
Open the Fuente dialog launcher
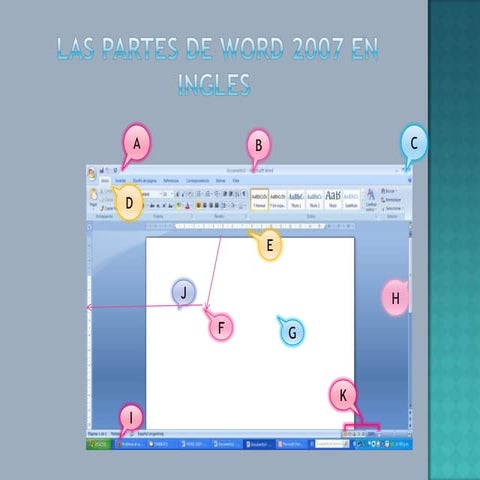[x=191, y=216]
